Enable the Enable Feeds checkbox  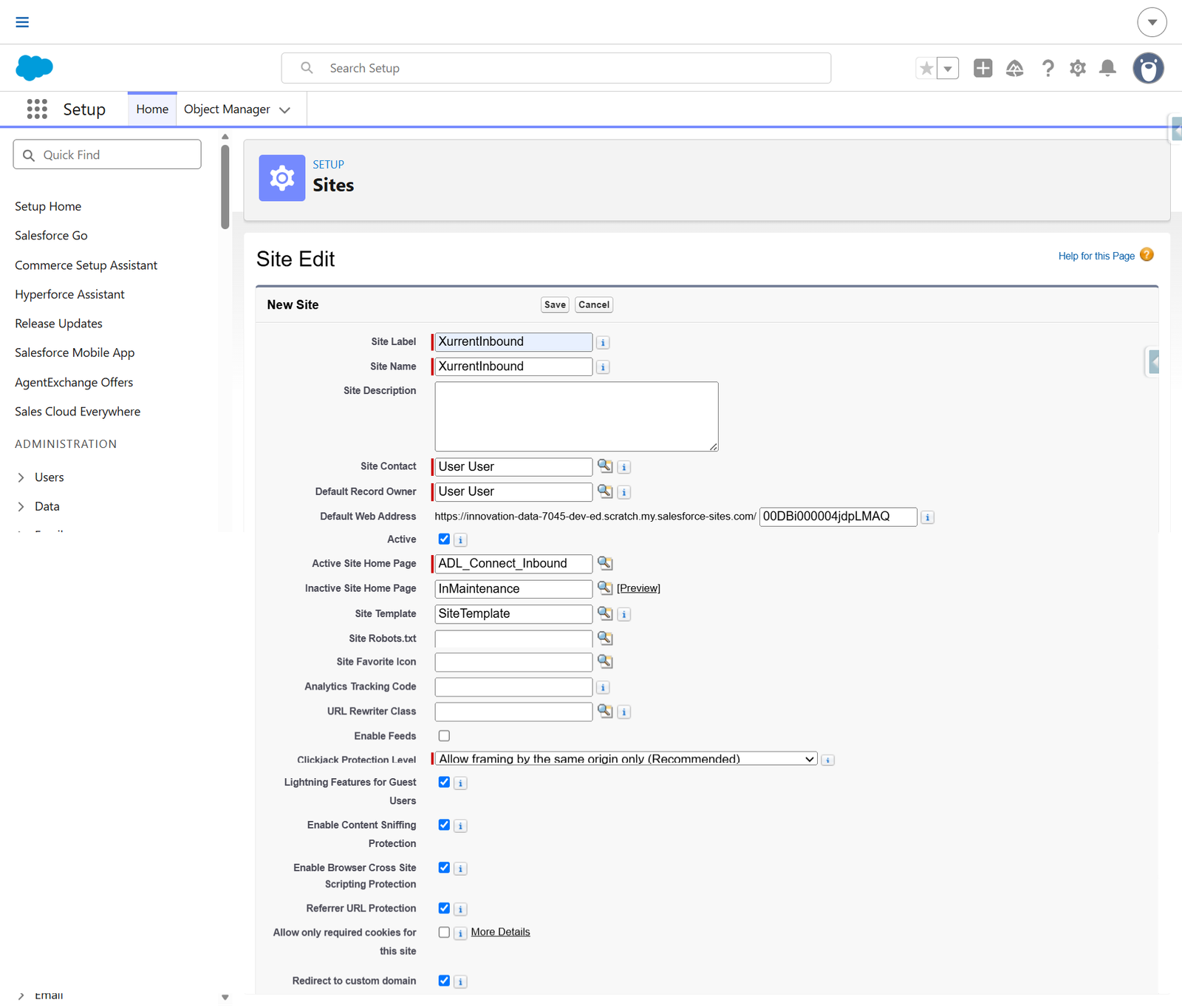point(444,735)
